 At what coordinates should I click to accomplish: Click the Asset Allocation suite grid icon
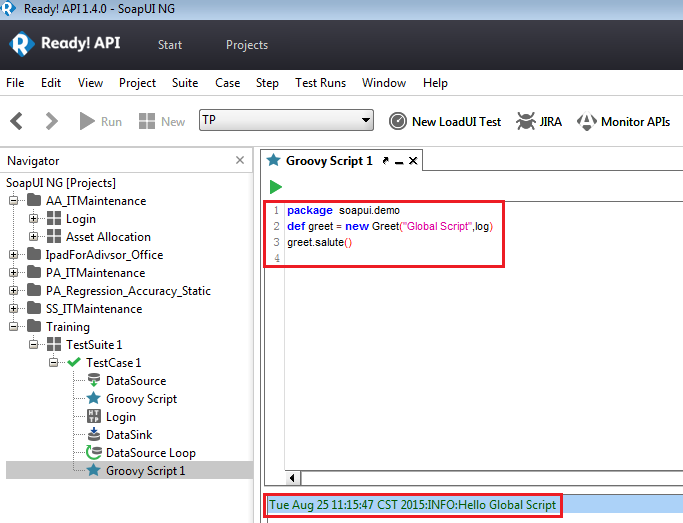(x=54, y=236)
